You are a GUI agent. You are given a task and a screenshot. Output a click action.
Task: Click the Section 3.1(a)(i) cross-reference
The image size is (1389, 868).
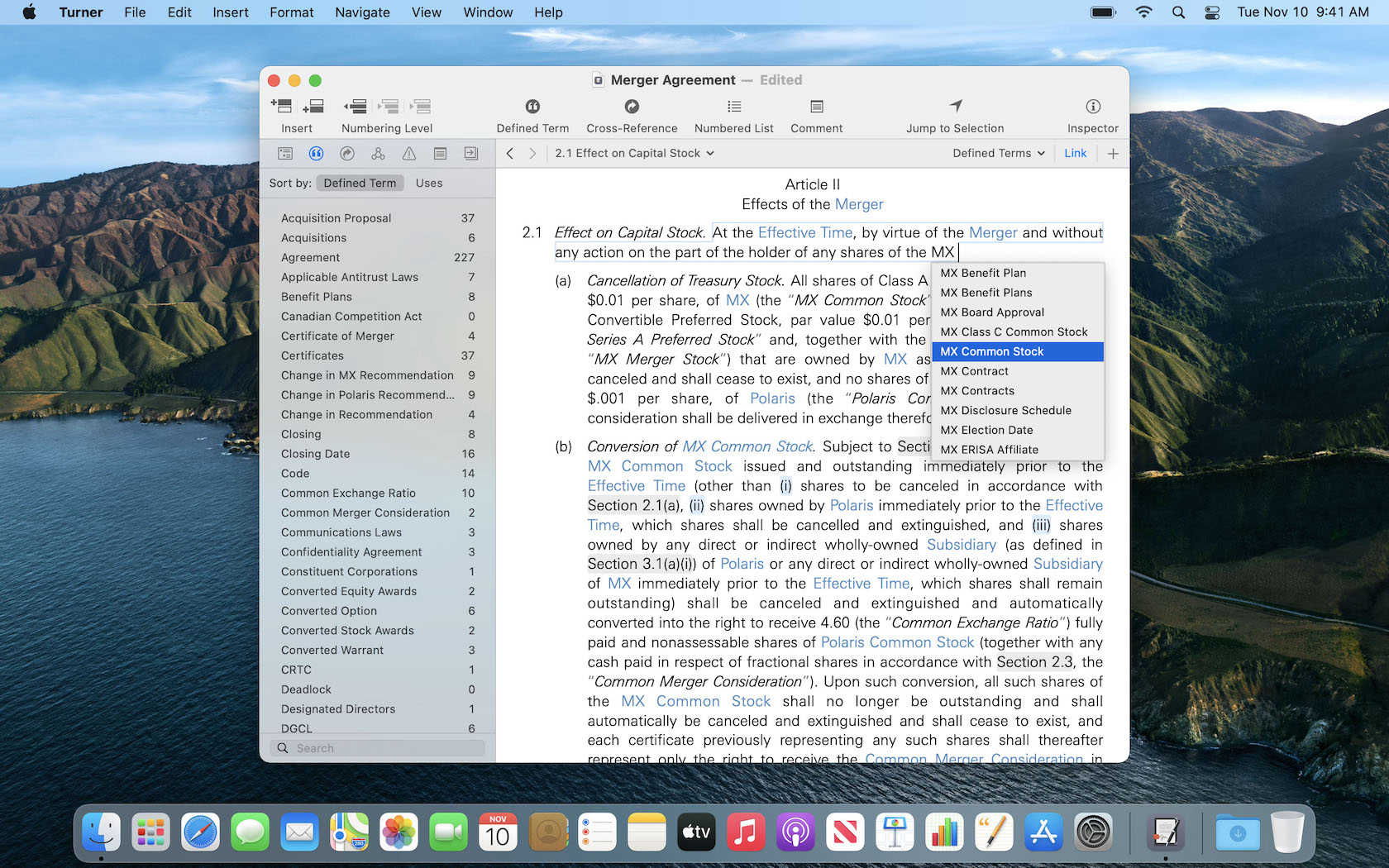[642, 564]
